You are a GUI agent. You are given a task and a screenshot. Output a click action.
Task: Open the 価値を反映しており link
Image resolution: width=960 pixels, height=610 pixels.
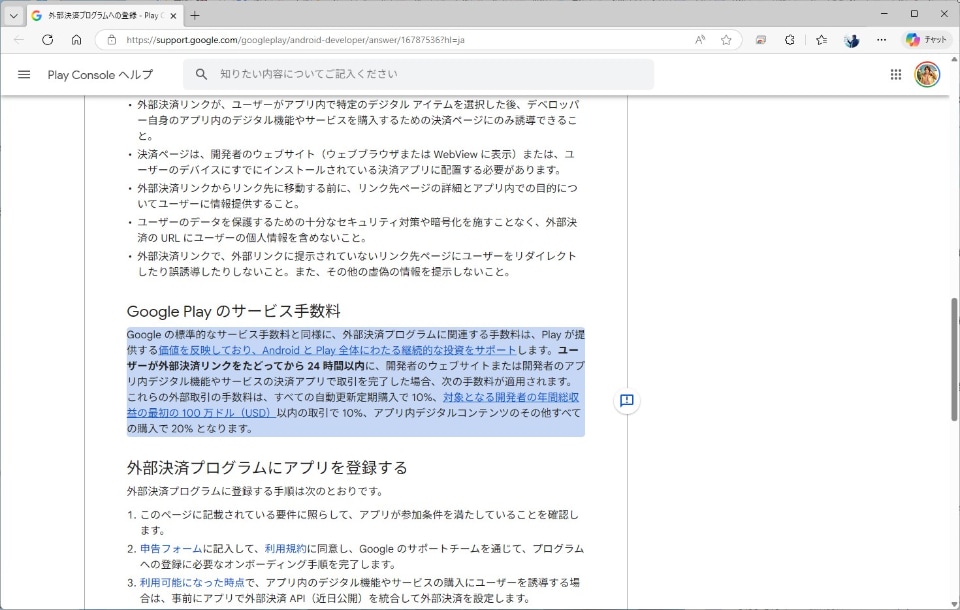(x=337, y=350)
